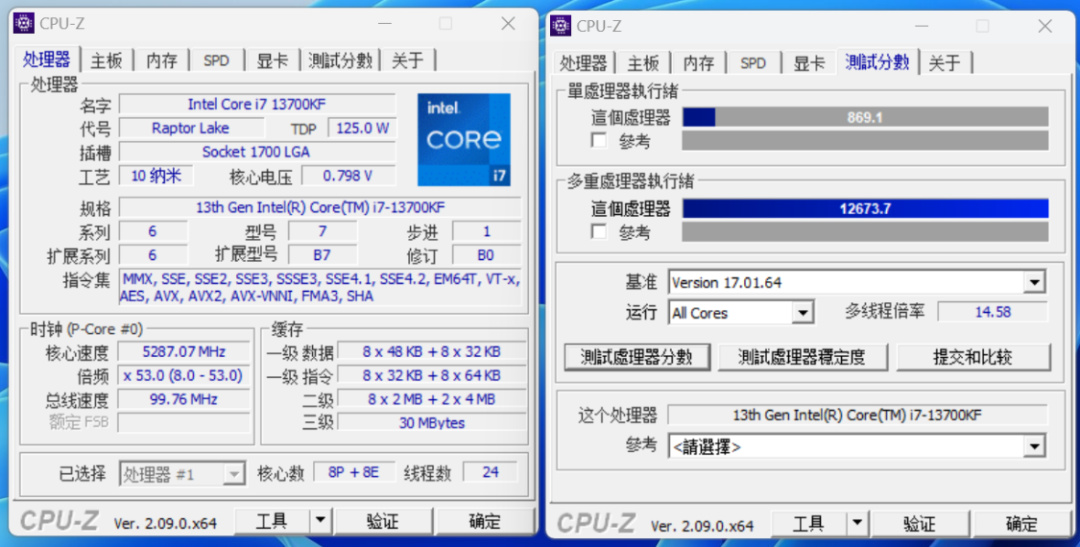Image resolution: width=1080 pixels, height=547 pixels.
Task: Click the 核心数 value 8P + 8E
Action: coord(354,473)
